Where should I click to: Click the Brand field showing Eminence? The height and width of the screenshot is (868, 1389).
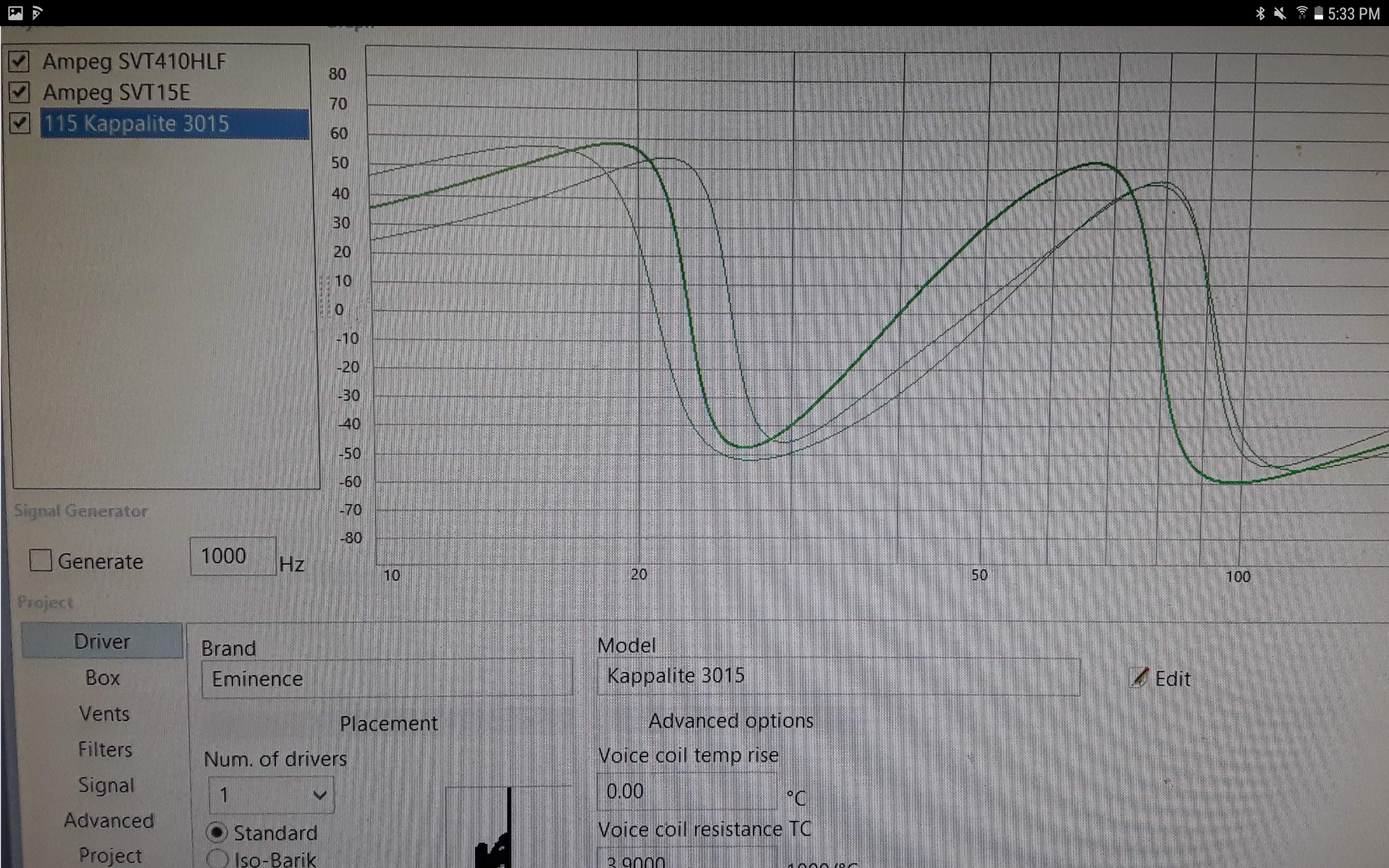(x=387, y=678)
